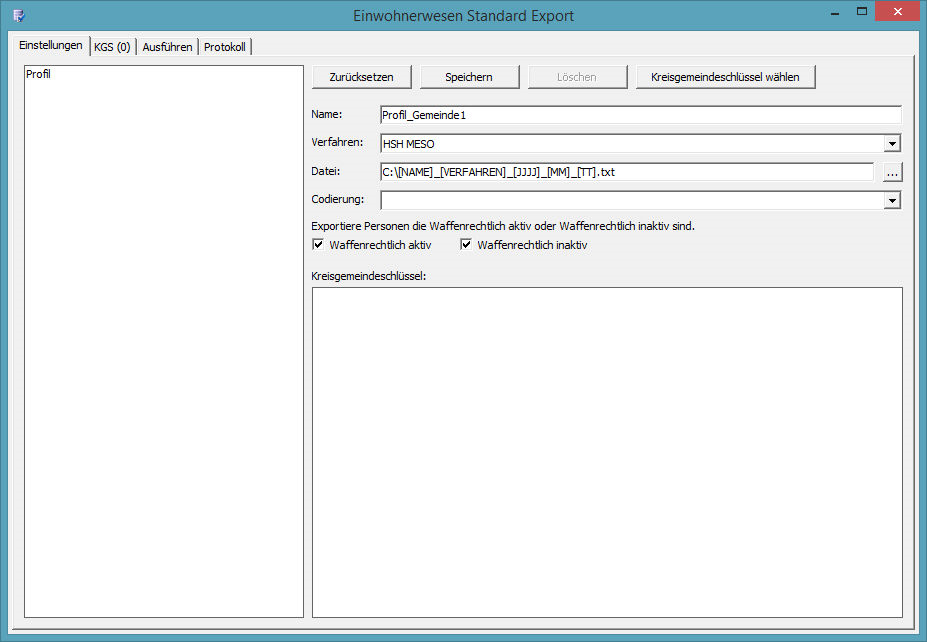927x642 pixels.
Task: Click the application icon in the title bar
Action: click(18, 15)
